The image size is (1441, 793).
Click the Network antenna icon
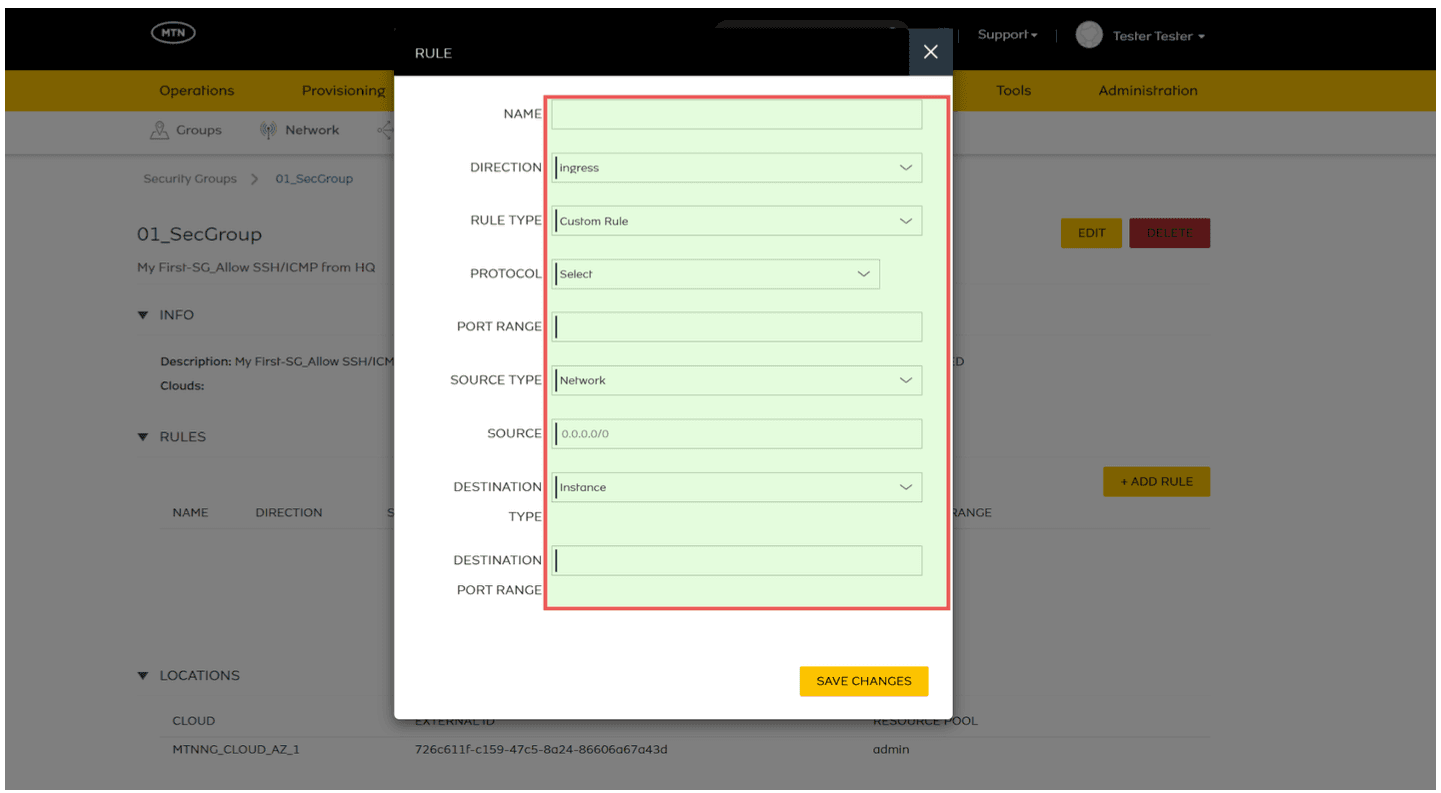(x=268, y=130)
